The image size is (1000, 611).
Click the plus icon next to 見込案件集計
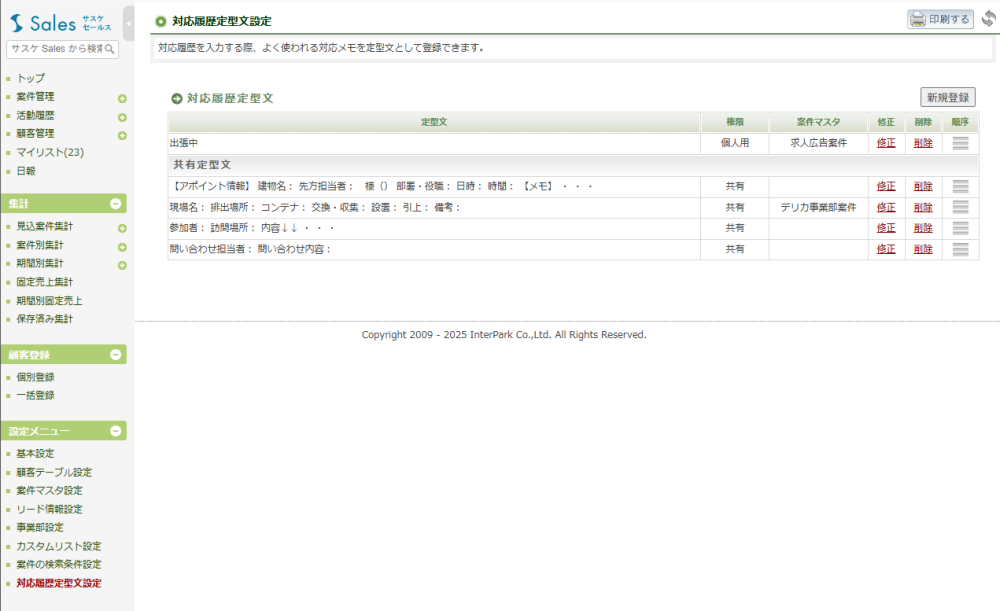click(122, 228)
